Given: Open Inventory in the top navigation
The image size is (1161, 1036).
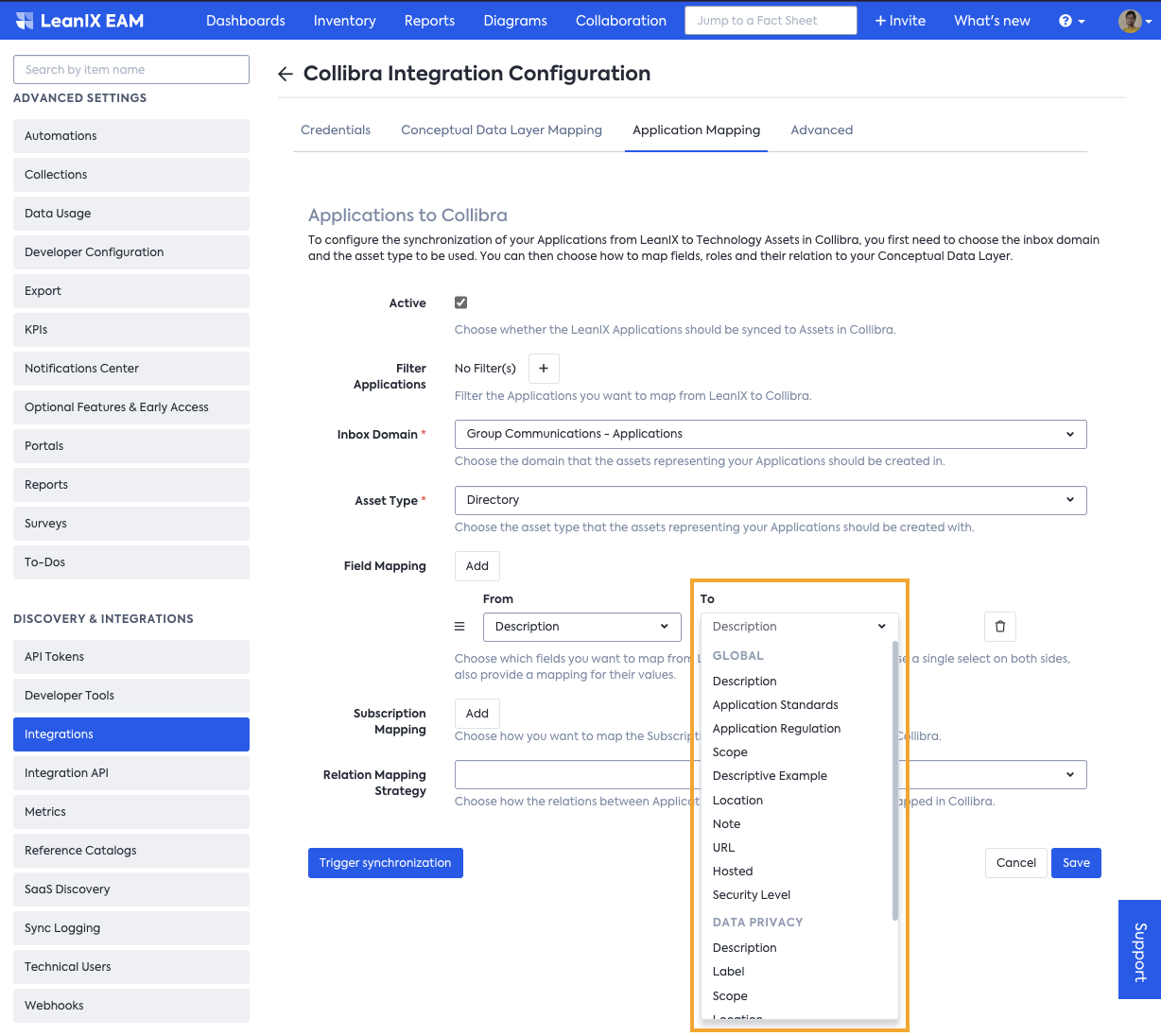Looking at the screenshot, I should (344, 21).
